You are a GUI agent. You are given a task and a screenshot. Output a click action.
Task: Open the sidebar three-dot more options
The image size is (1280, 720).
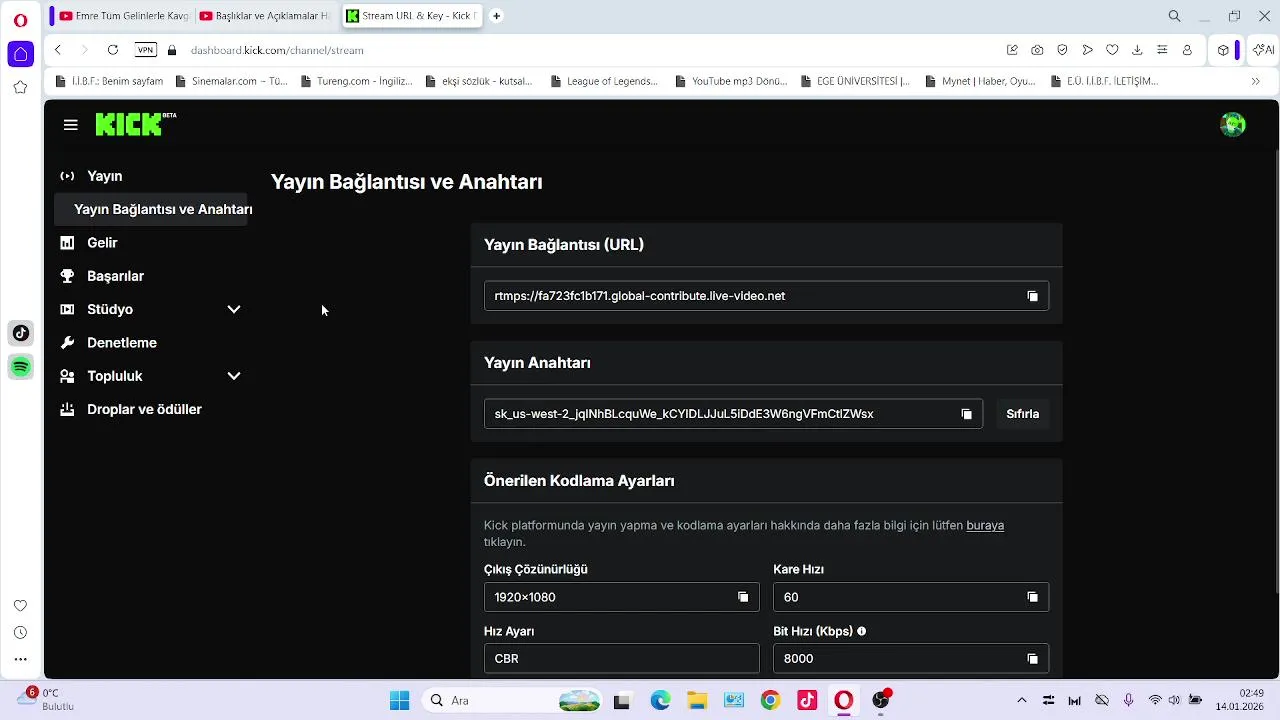pyautogui.click(x=20, y=659)
